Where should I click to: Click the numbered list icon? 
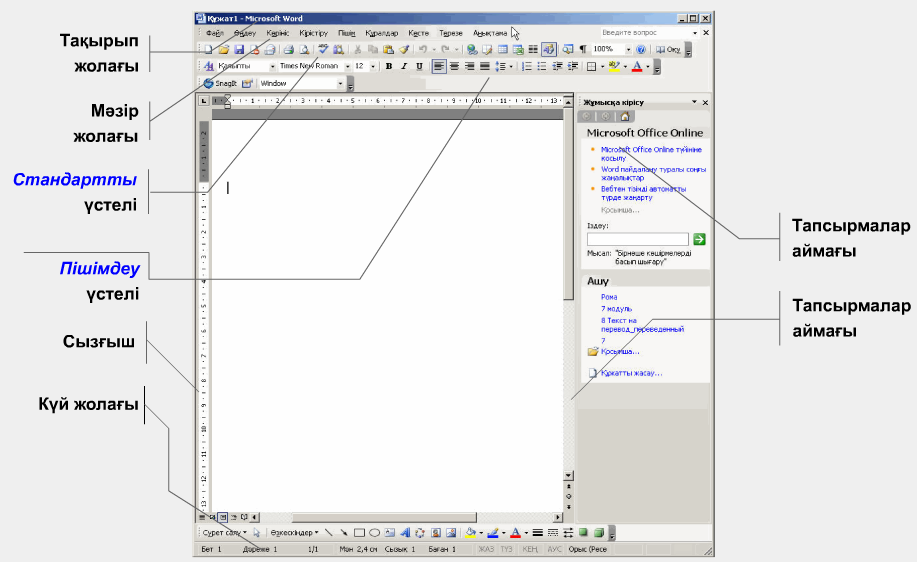click(526, 67)
